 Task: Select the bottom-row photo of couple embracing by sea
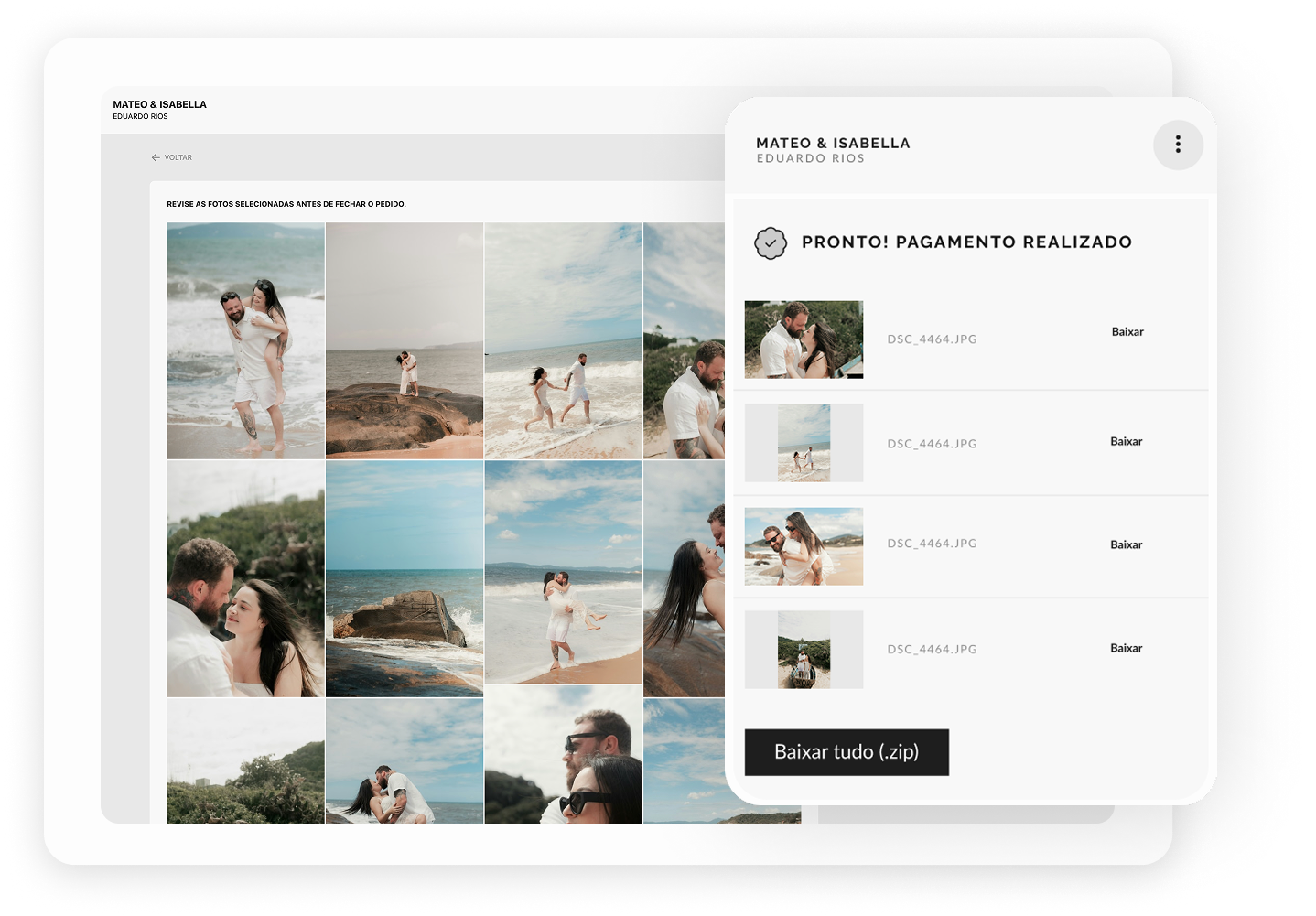pyautogui.click(x=405, y=760)
